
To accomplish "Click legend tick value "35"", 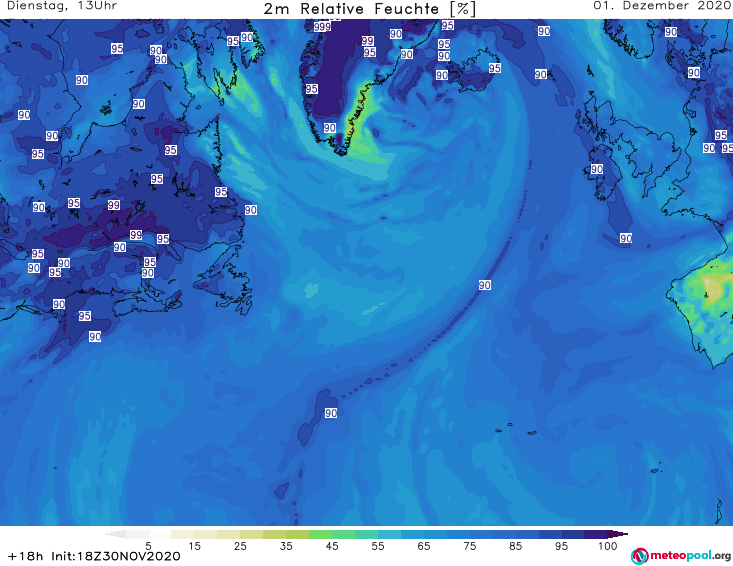I will coord(286,546).
